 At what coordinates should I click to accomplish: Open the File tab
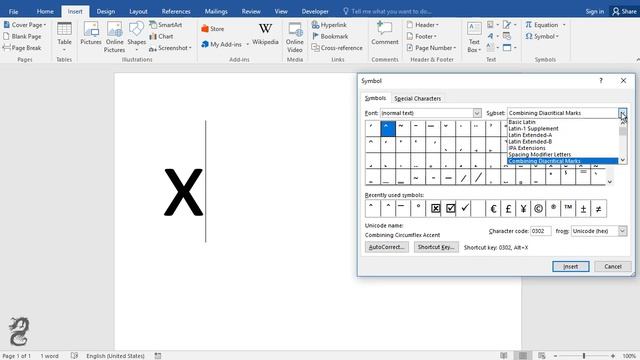pos(13,11)
